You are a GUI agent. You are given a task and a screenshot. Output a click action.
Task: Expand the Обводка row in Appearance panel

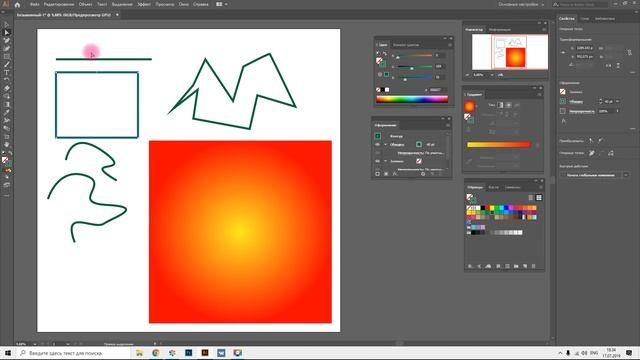[x=385, y=144]
